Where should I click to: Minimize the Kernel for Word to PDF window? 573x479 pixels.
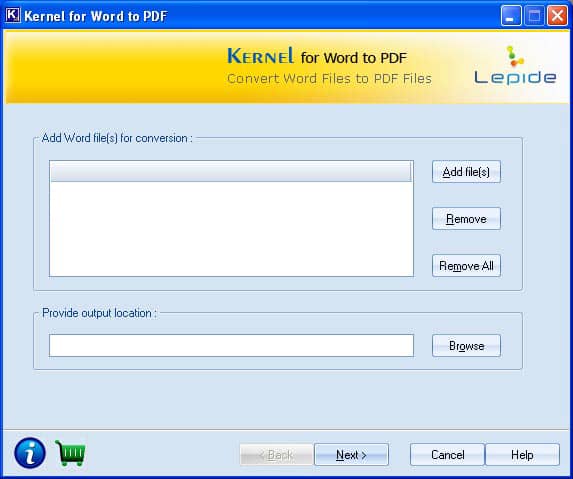point(511,16)
